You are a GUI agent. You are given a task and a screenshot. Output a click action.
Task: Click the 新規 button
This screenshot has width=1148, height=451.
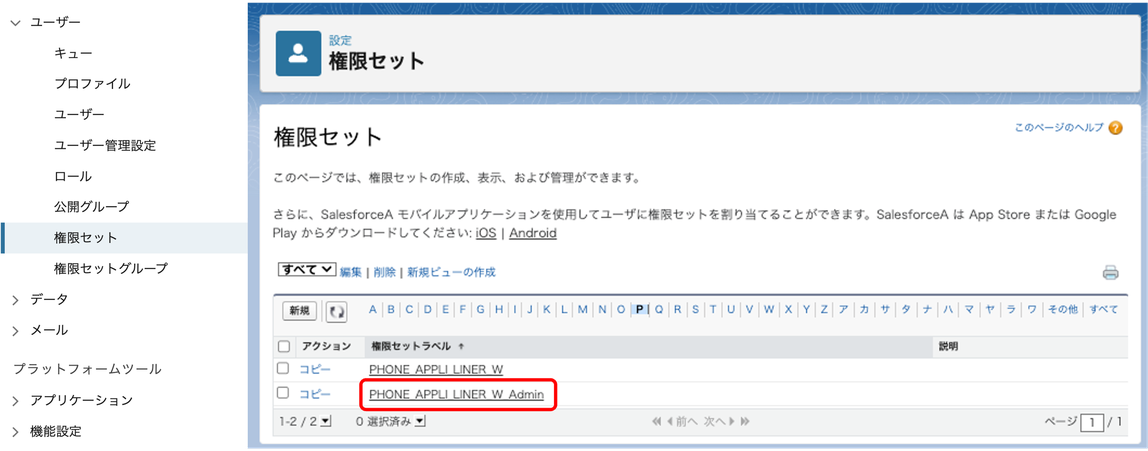click(299, 311)
